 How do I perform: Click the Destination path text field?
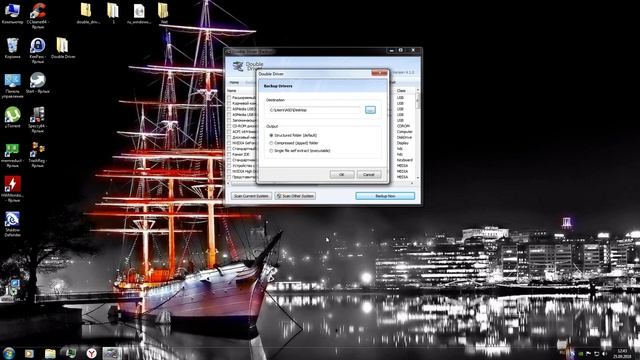315,110
